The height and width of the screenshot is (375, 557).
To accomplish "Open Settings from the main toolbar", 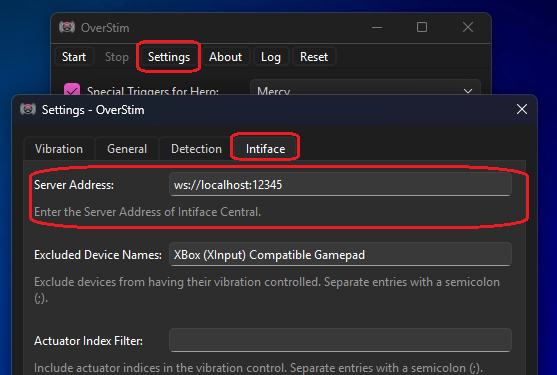I will 169,57.
